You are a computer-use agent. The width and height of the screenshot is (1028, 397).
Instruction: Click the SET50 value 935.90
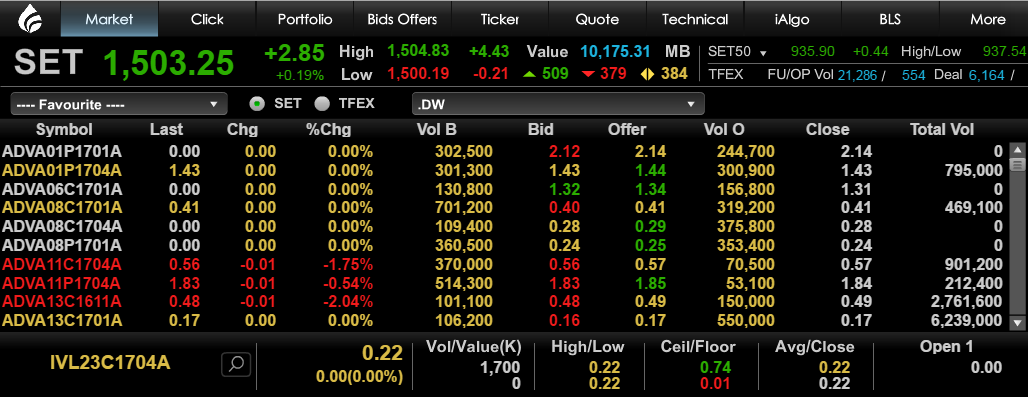(812, 52)
